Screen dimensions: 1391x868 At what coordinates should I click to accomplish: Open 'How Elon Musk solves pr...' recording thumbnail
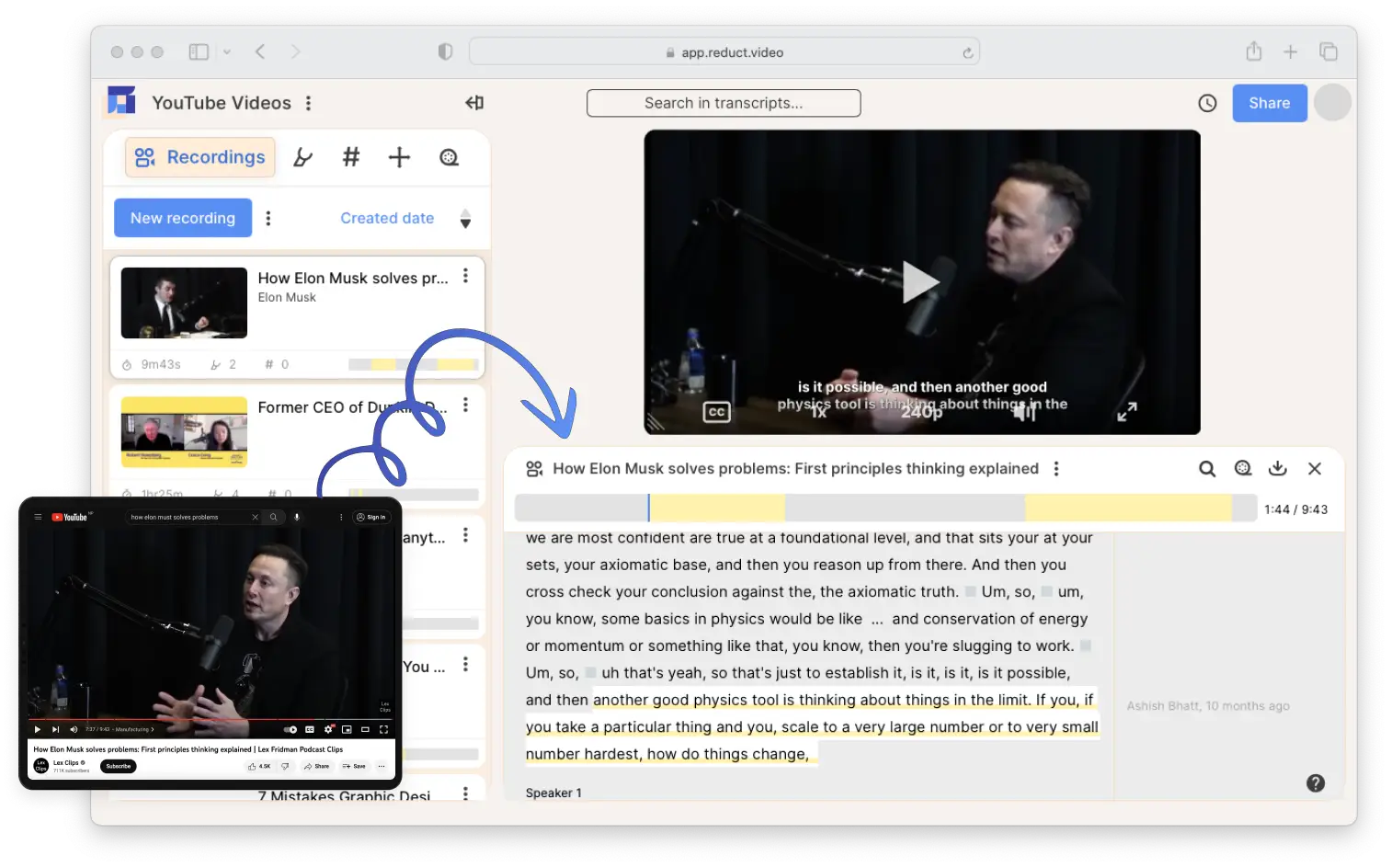tap(184, 303)
